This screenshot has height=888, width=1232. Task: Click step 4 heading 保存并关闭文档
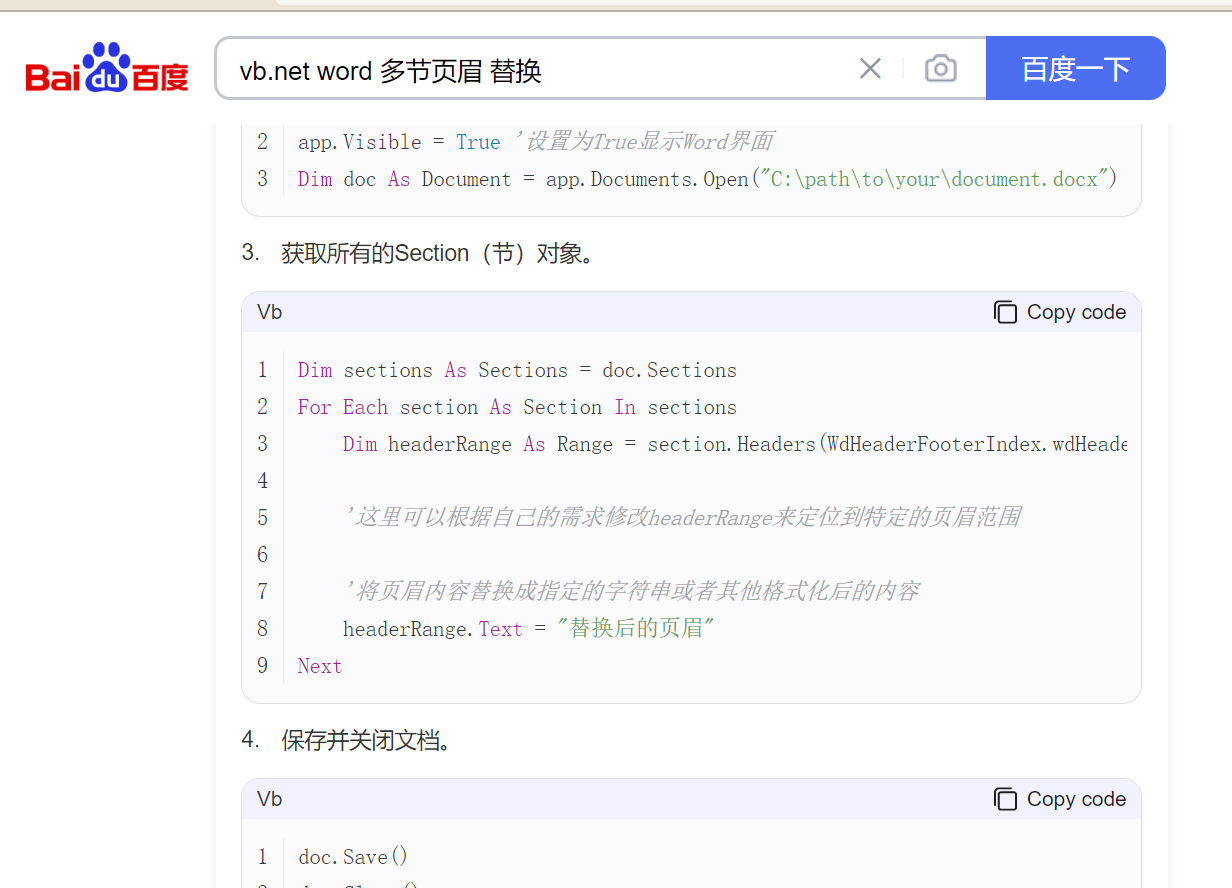[366, 741]
